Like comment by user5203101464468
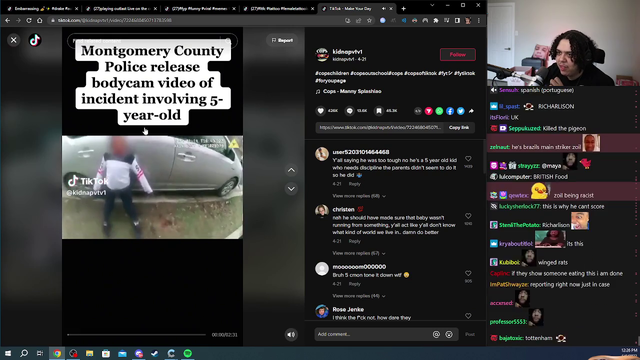This screenshot has width=640, height=360. click(x=468, y=158)
